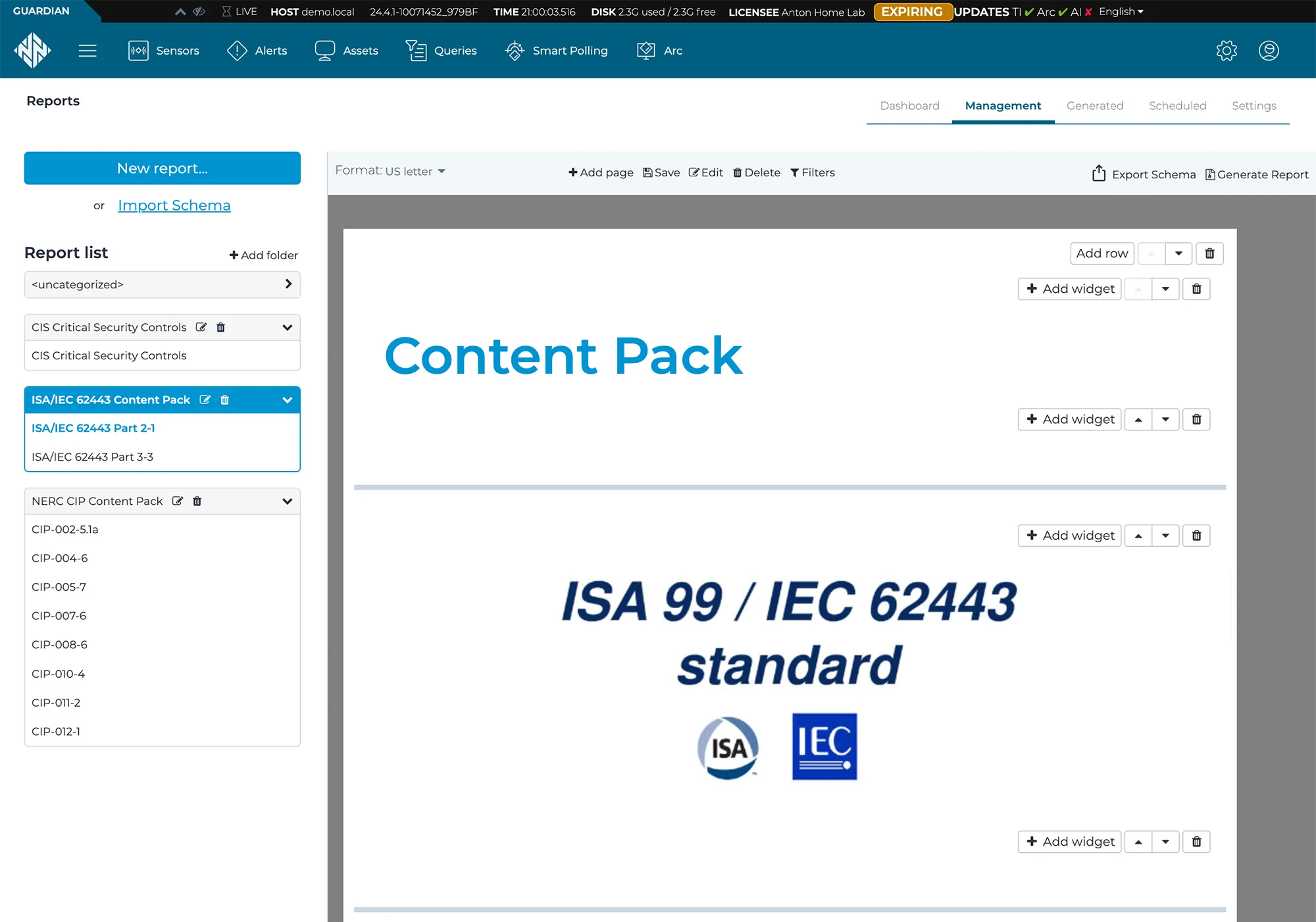Open the ISA/IEC 62443 Part 3-3 report
1316x922 pixels.
tap(162, 457)
